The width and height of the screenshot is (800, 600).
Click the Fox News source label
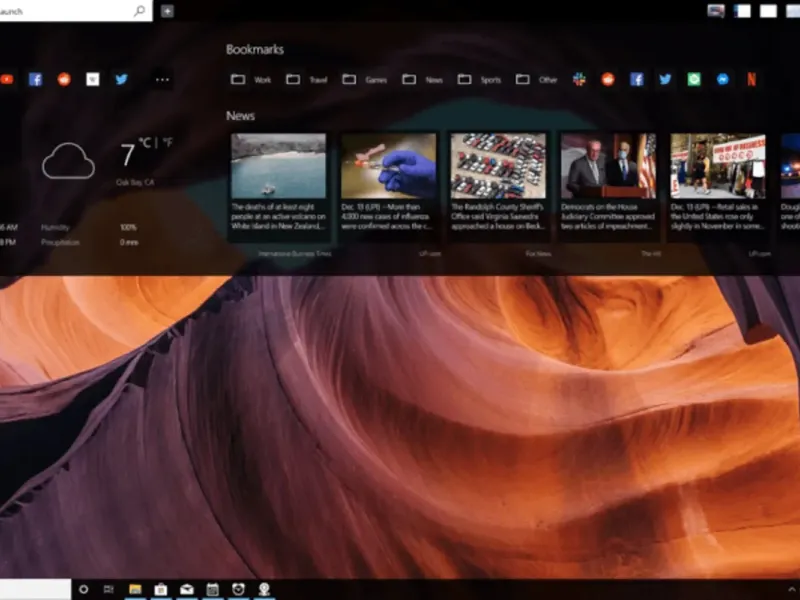pos(538,254)
